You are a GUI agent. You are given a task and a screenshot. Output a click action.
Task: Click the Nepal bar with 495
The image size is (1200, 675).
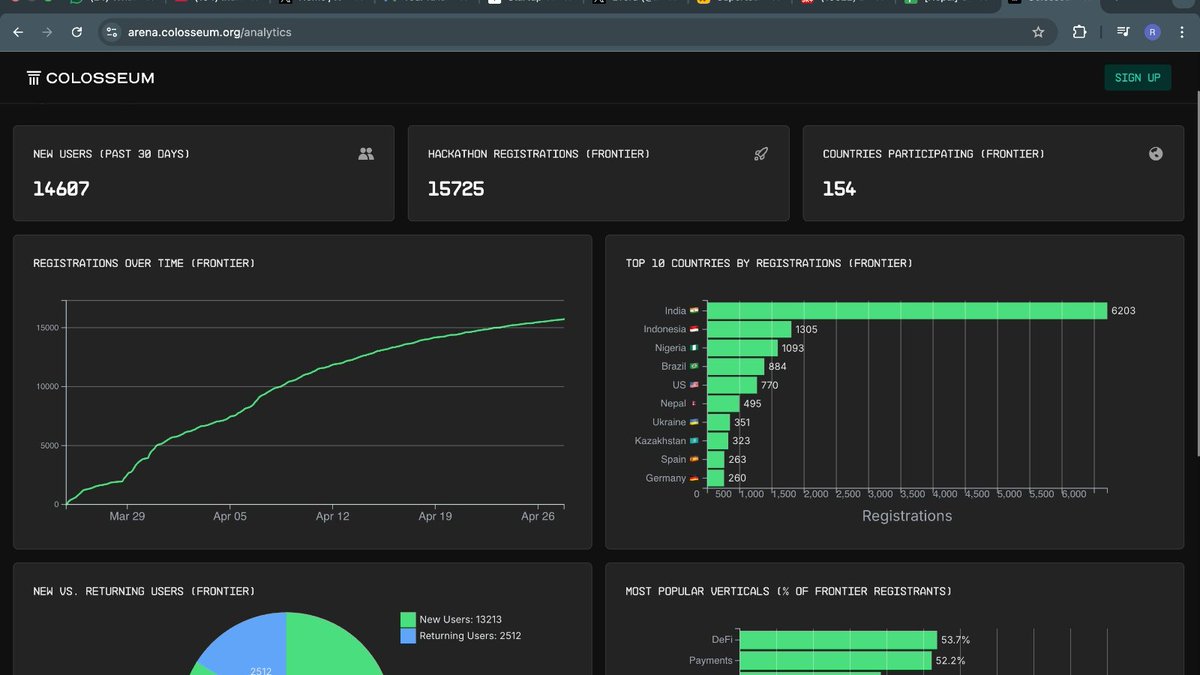coord(722,403)
